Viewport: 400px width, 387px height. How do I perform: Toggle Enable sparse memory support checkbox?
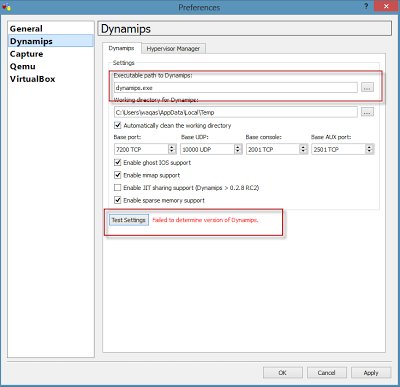pos(117,200)
